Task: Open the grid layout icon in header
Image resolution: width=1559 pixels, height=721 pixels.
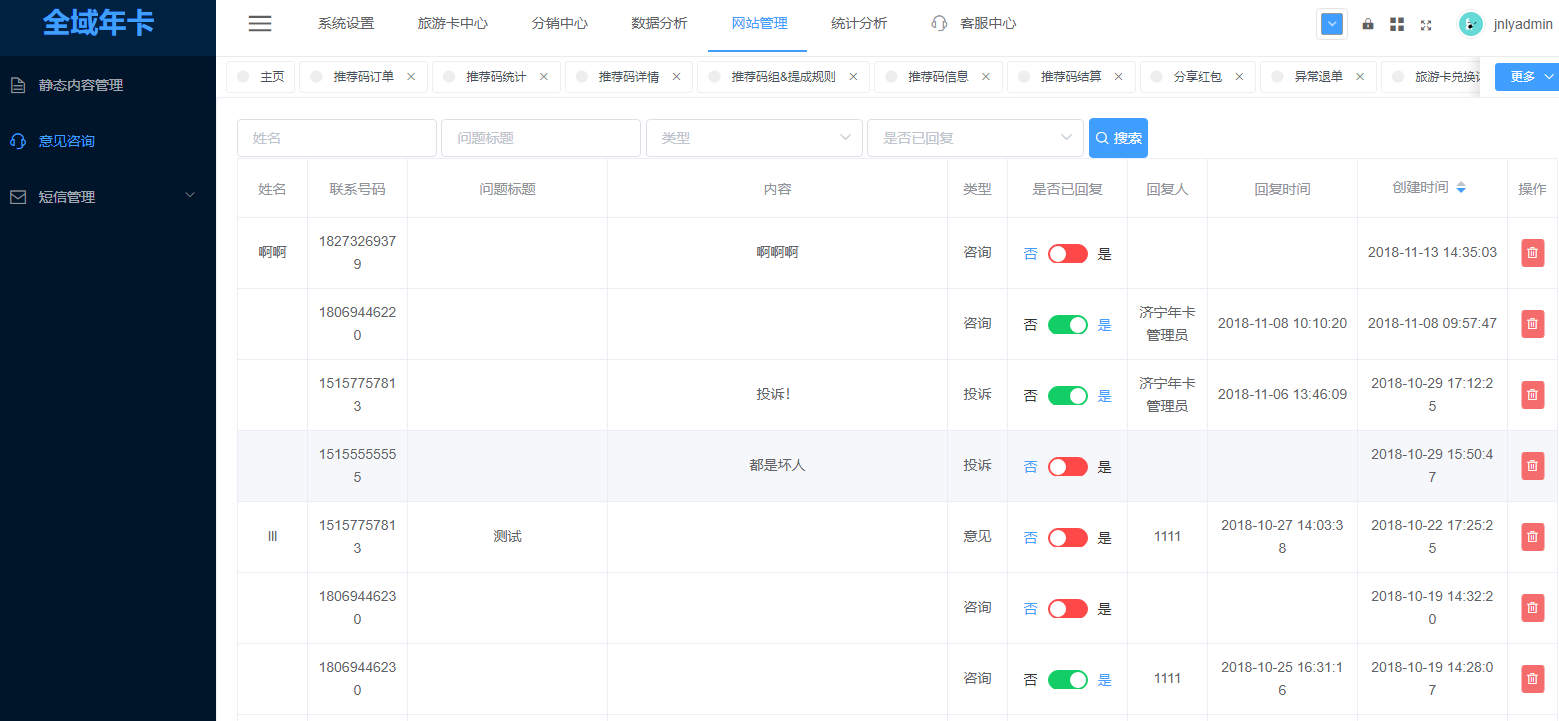Action: [x=1397, y=24]
